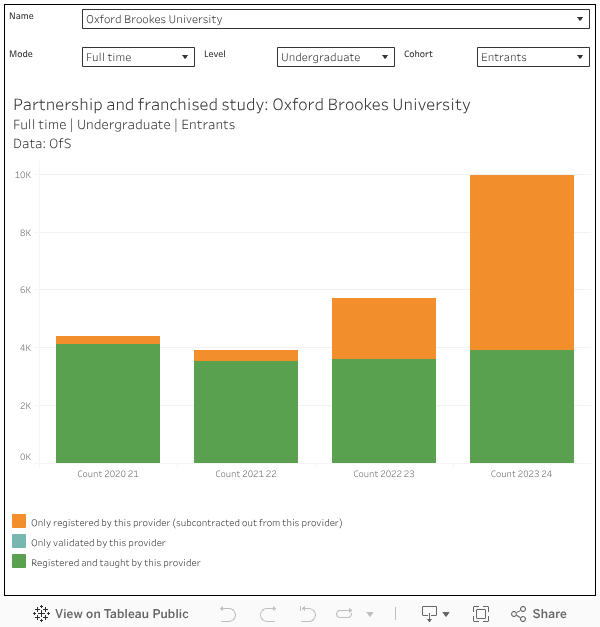
Task: Click the orange segment of 2023 24 bar
Action: [521, 262]
